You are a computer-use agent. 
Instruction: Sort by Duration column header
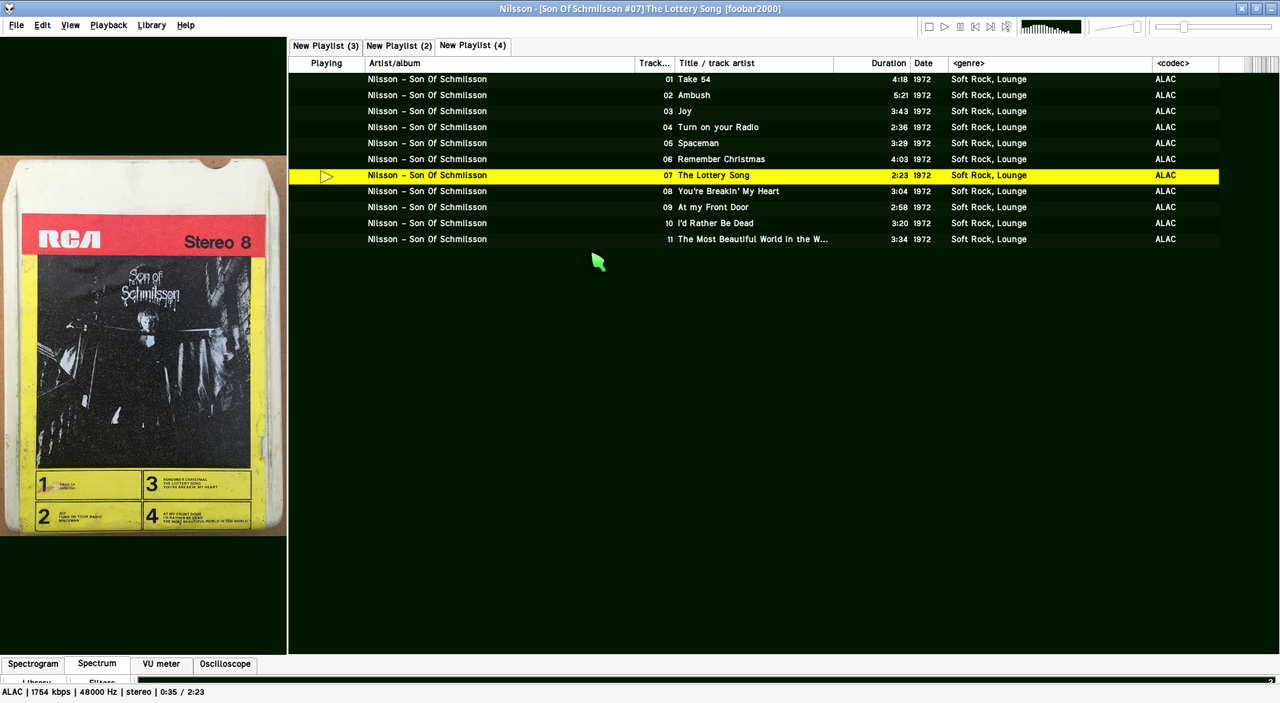872,64
